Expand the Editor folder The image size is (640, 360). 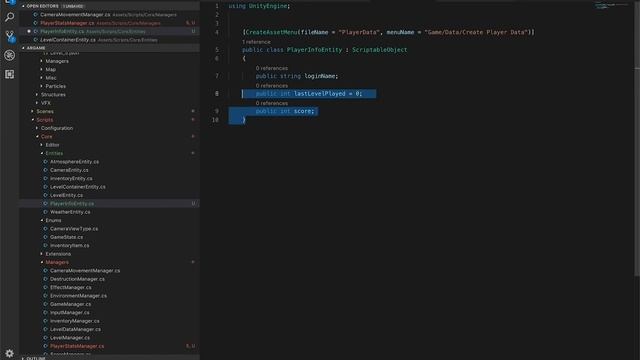(x=42, y=145)
